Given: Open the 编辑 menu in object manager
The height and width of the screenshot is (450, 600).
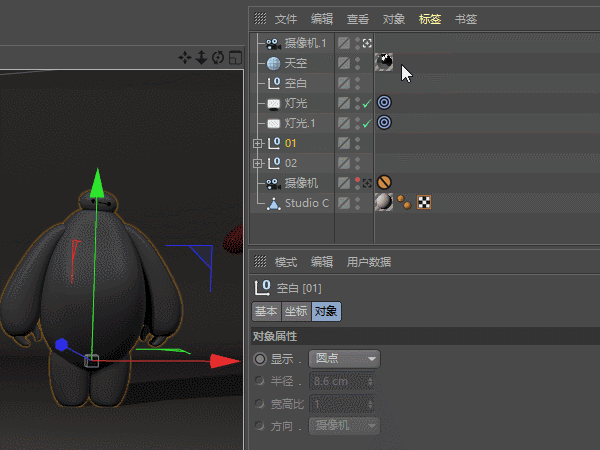Looking at the screenshot, I should [321, 19].
